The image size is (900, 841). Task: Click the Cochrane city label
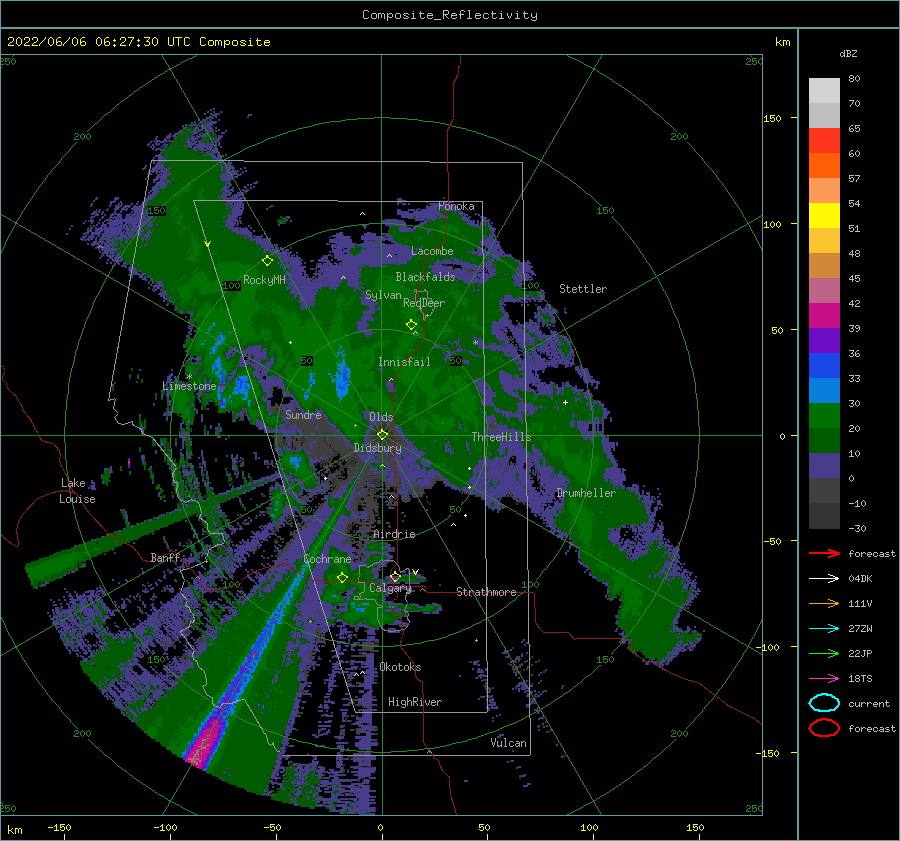(327, 559)
